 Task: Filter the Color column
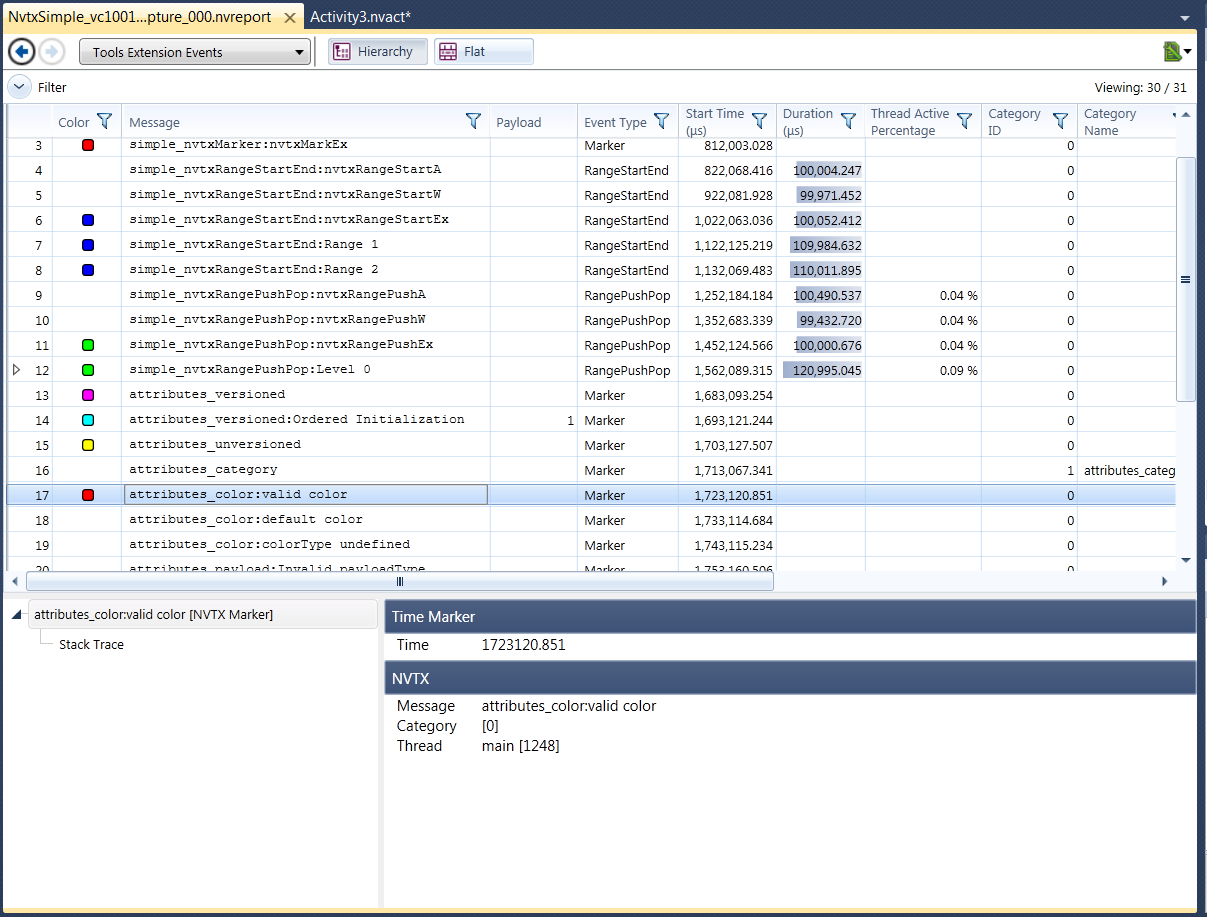[103, 121]
